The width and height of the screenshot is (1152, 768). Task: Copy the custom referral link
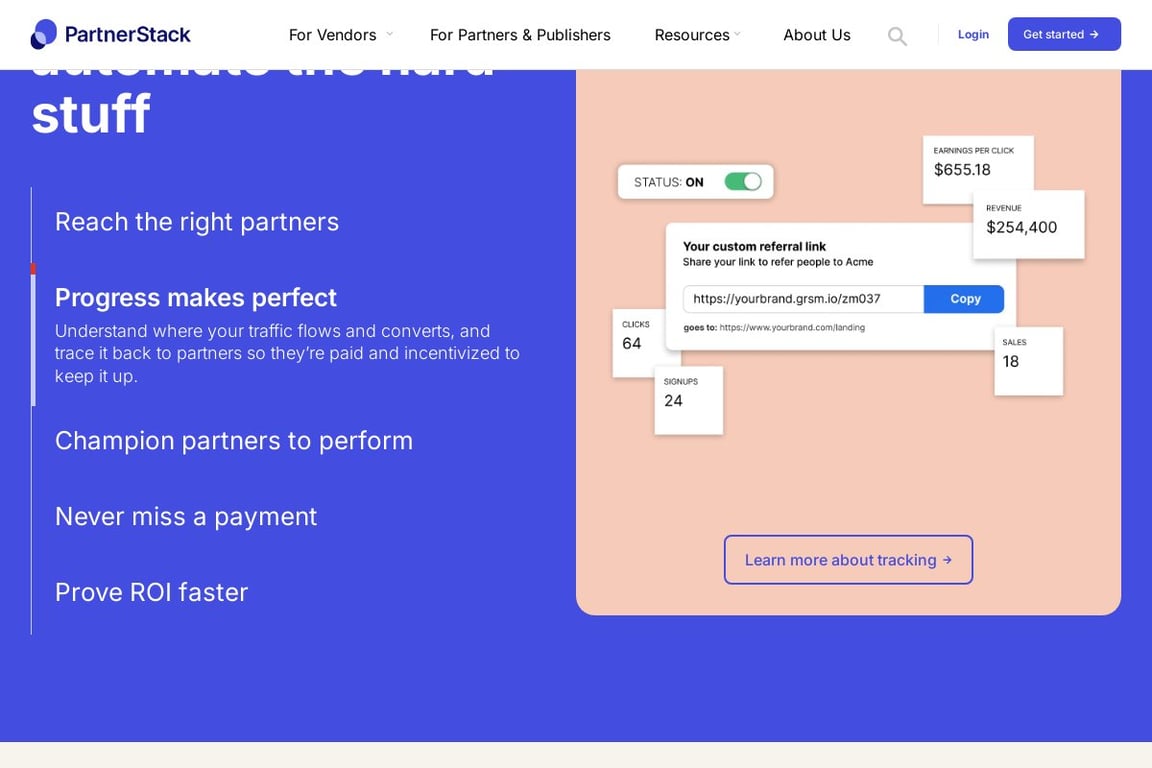click(963, 298)
